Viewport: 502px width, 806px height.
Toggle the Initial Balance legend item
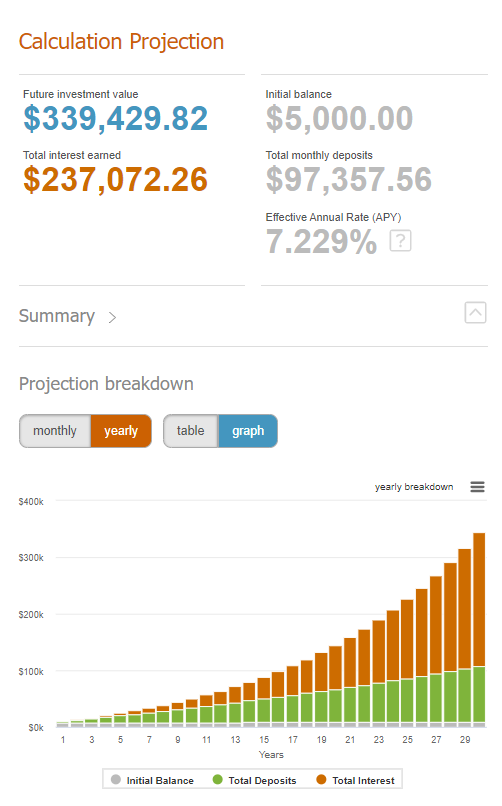[x=153, y=780]
